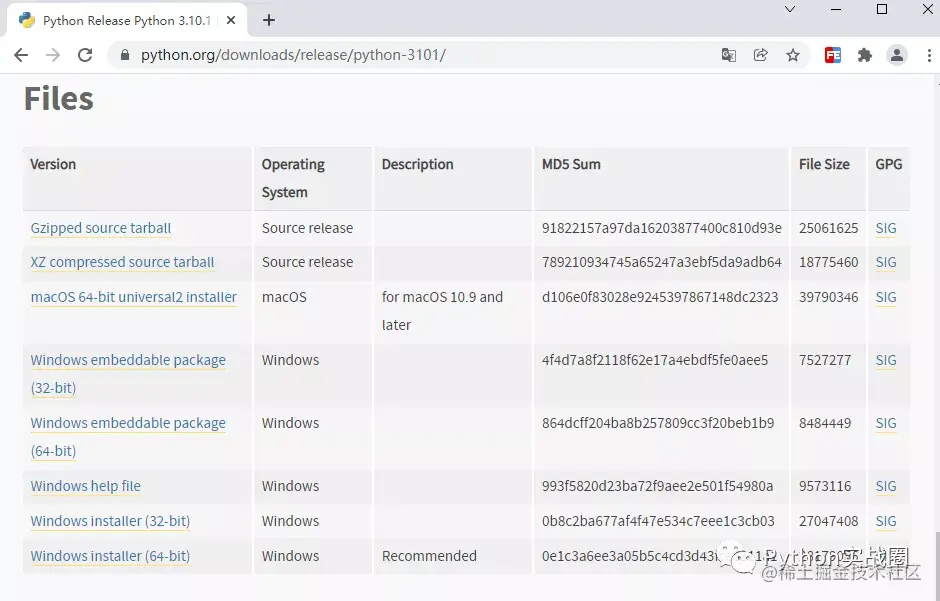Open SIG for 64-bit embeddable package
940x601 pixels.
[886, 423]
